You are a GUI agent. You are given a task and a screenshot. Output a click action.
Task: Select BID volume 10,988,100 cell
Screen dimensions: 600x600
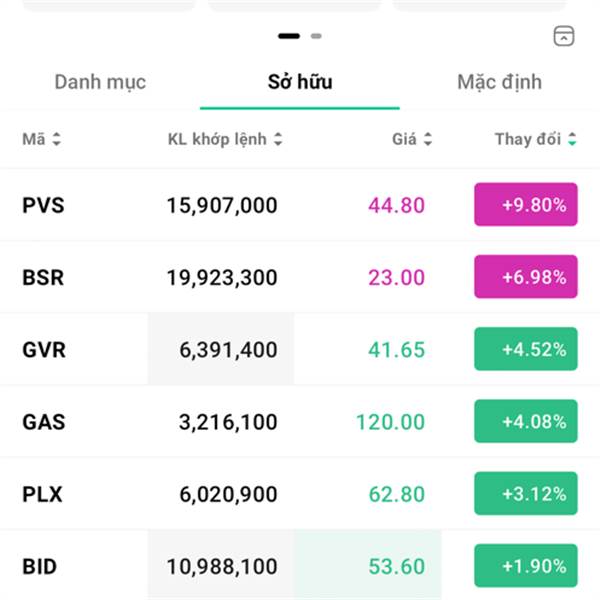222,567
